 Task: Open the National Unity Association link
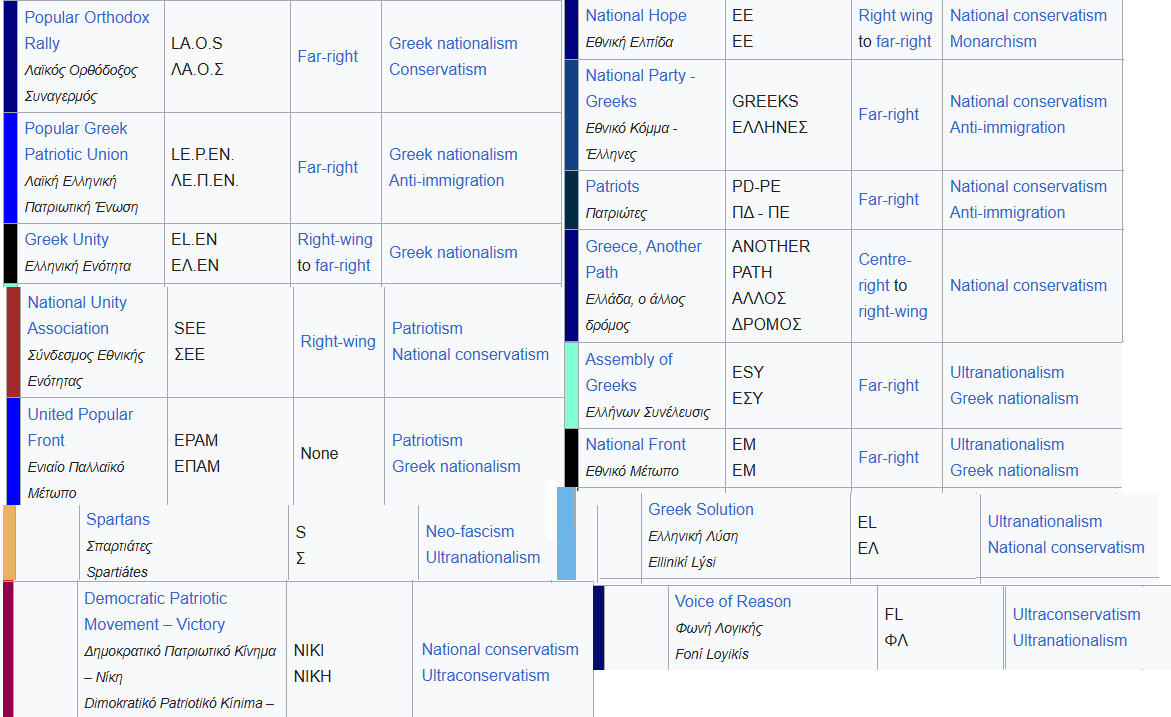coord(77,315)
